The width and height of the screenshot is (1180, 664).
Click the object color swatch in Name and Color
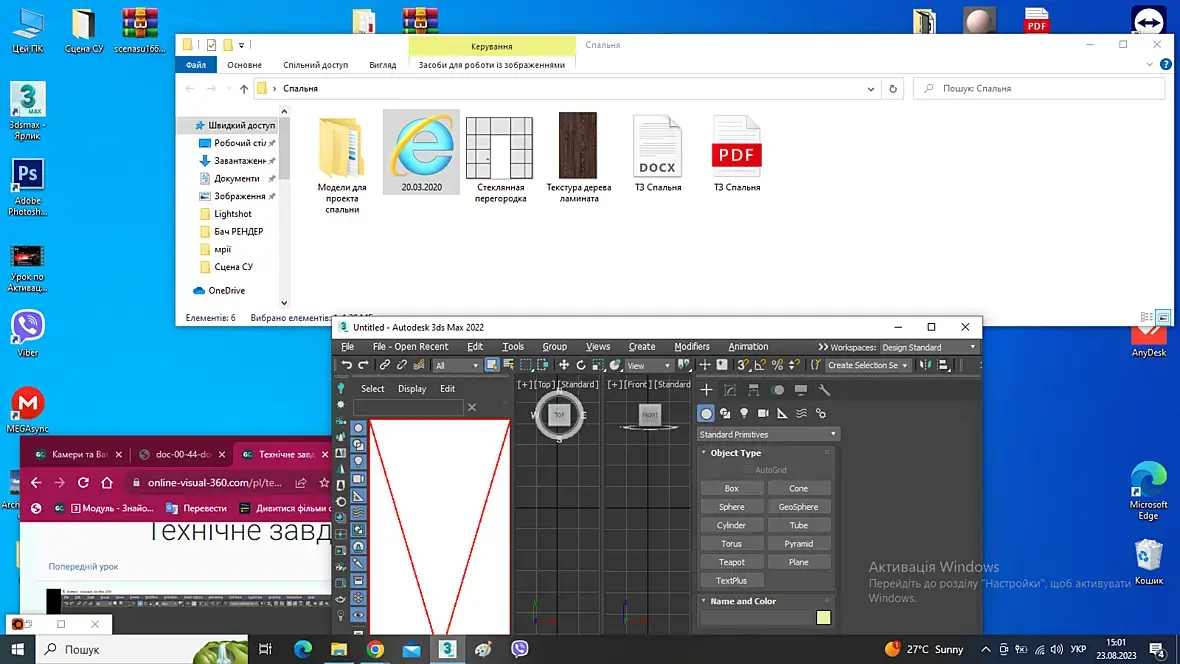[x=823, y=618]
